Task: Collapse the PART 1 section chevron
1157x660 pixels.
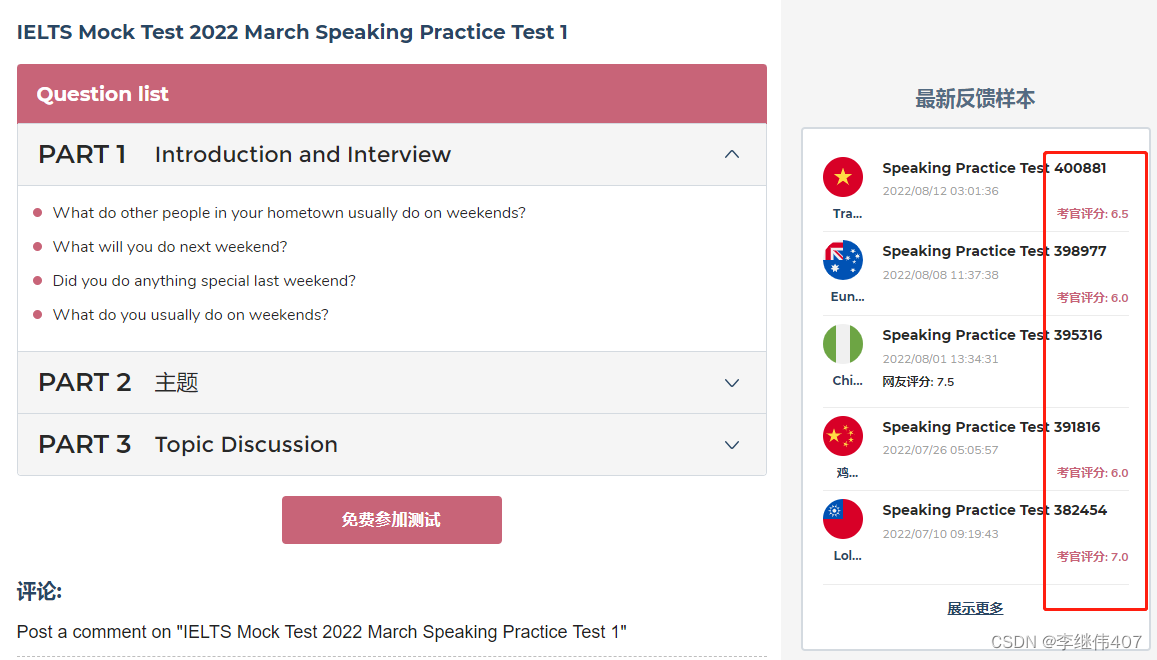Action: pos(731,154)
